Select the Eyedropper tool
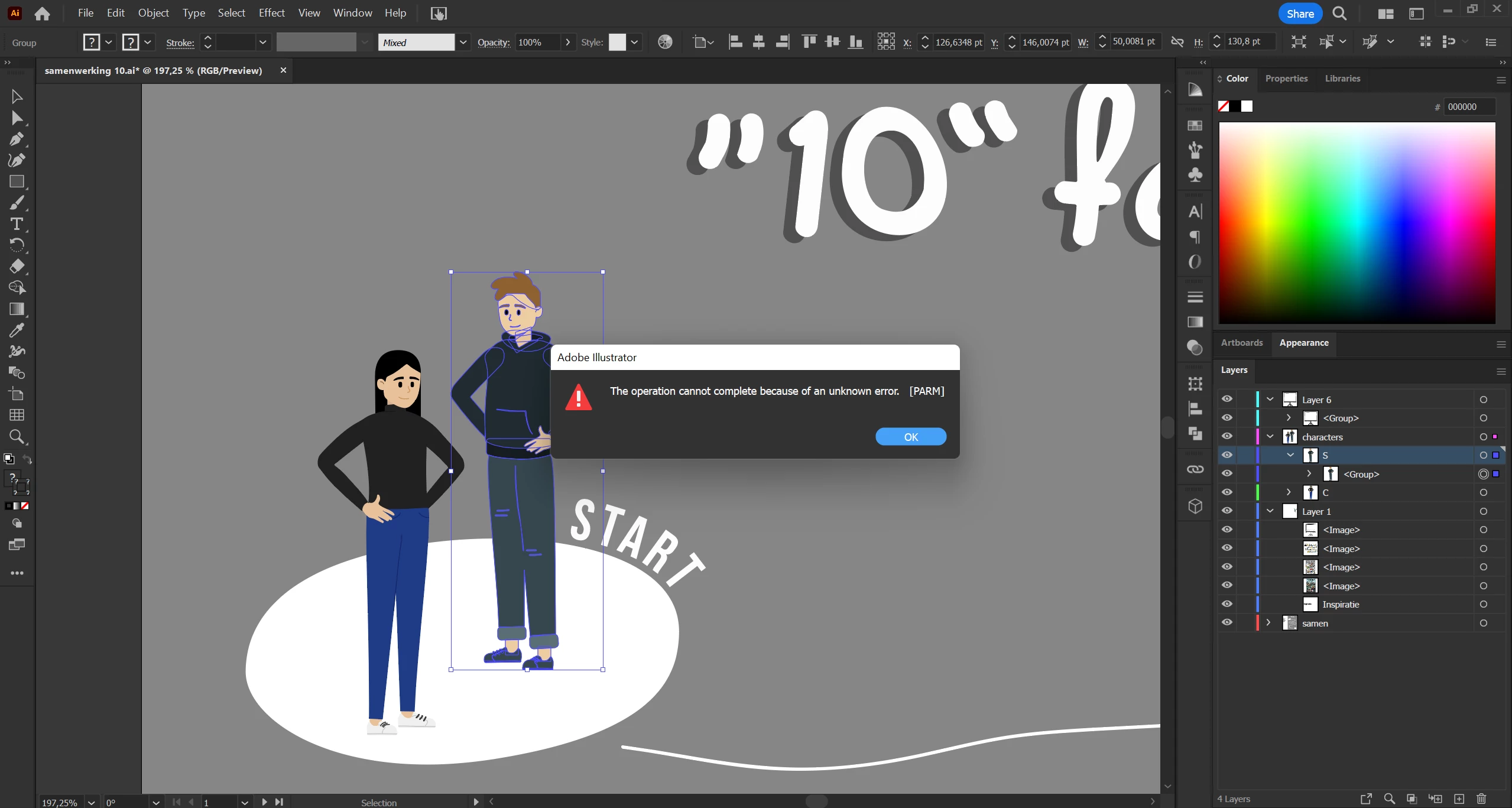The image size is (1512, 808). [x=17, y=330]
